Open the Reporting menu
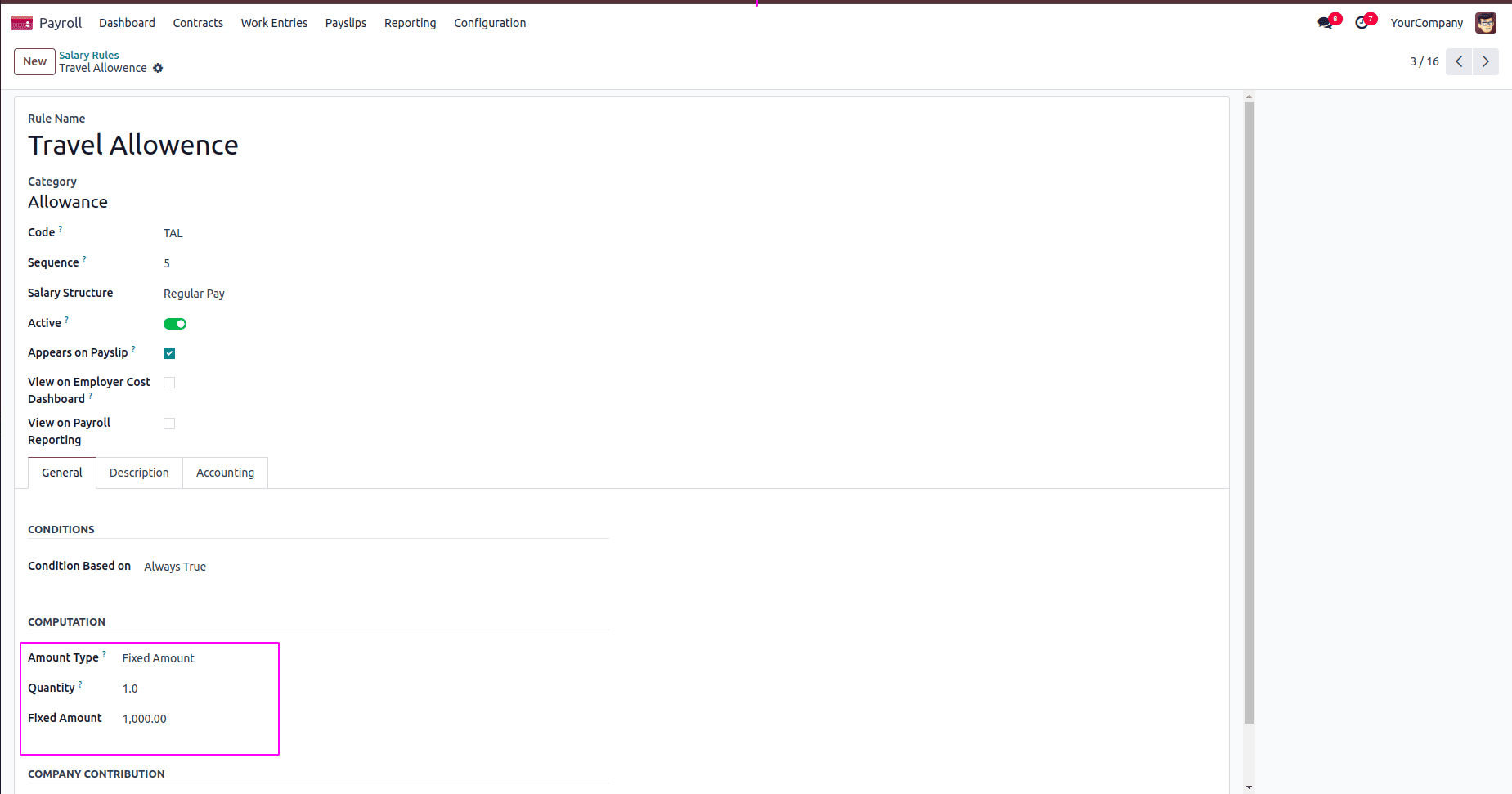This screenshot has width=1512, height=794. click(x=411, y=23)
